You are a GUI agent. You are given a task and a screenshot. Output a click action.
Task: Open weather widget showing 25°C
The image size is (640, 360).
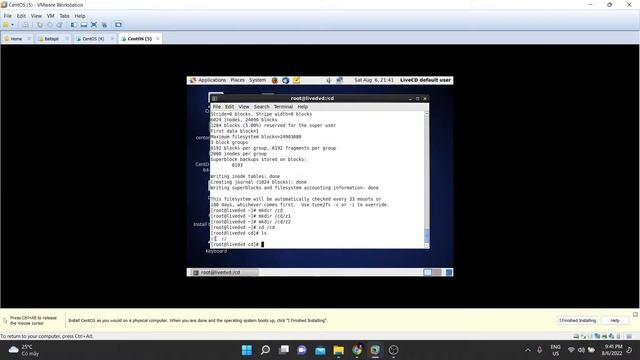[24, 350]
